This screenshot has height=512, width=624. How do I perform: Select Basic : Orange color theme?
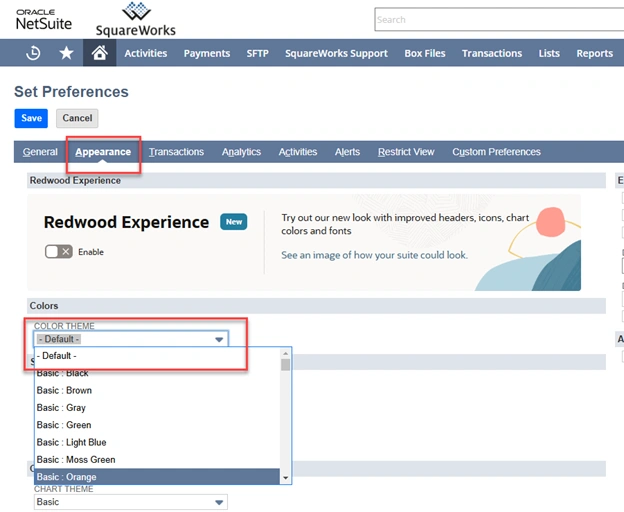point(66,477)
